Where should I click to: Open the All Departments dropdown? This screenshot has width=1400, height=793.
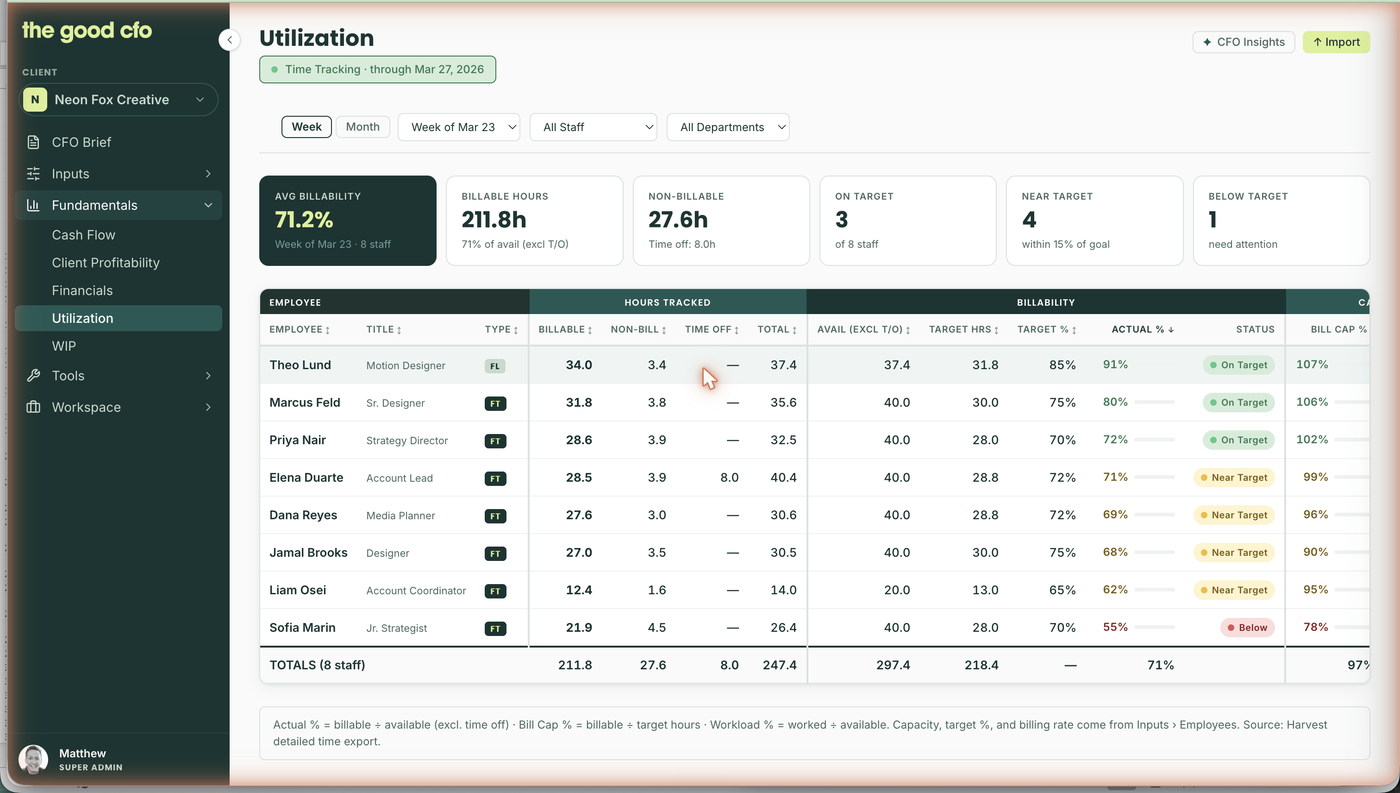tap(728, 127)
